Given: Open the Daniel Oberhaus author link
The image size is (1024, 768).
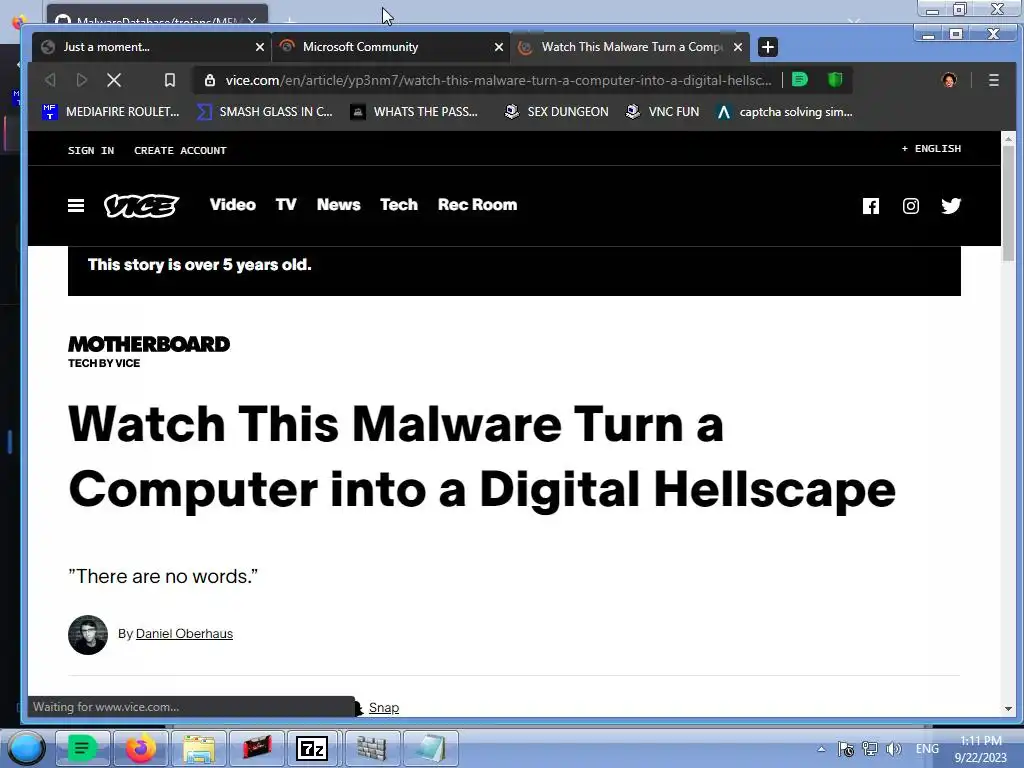Looking at the screenshot, I should coord(184,633).
